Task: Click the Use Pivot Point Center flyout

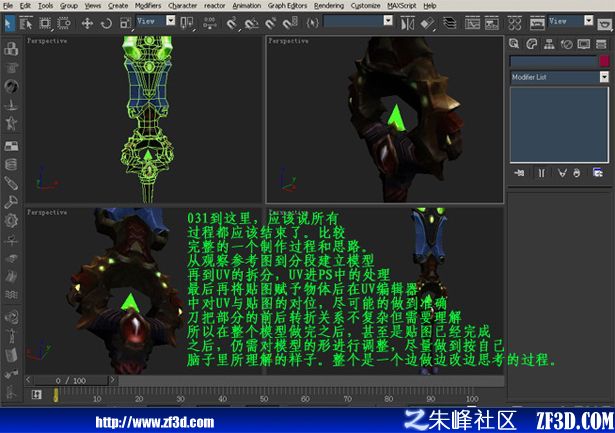Action: [x=187, y=24]
